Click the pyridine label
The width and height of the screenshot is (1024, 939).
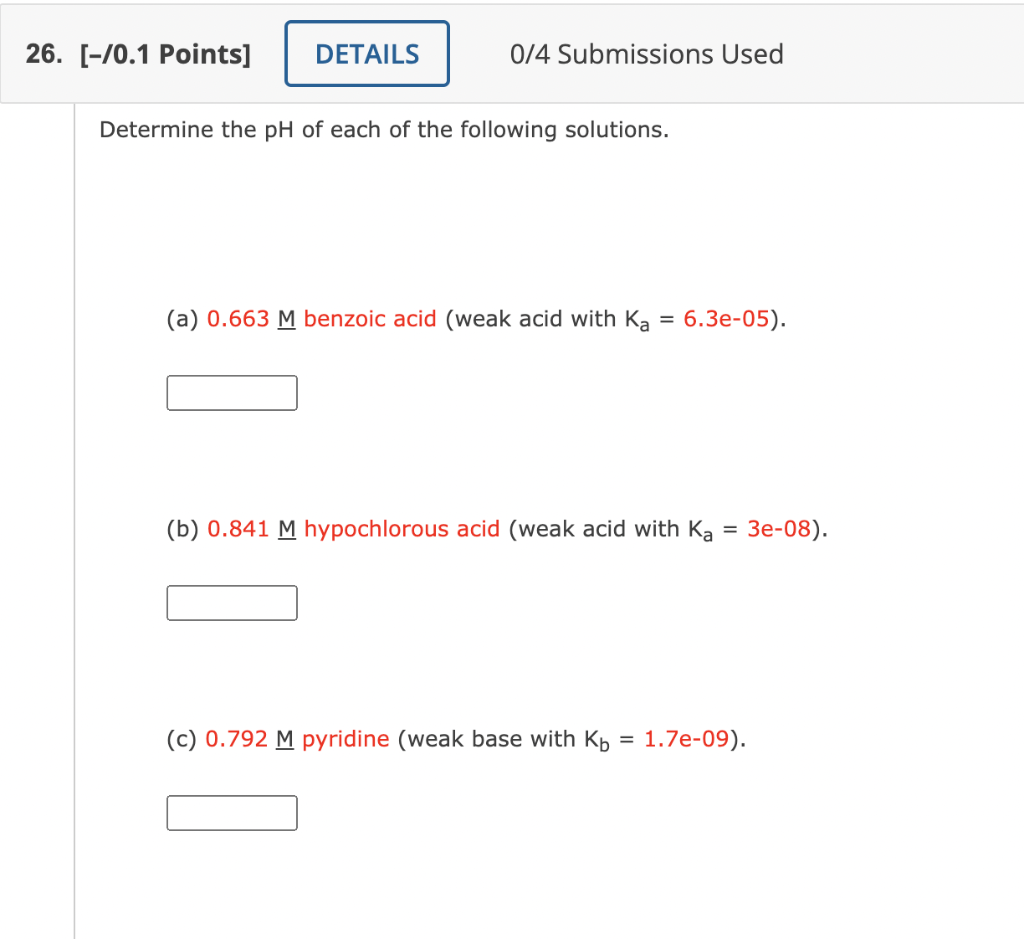(347, 738)
